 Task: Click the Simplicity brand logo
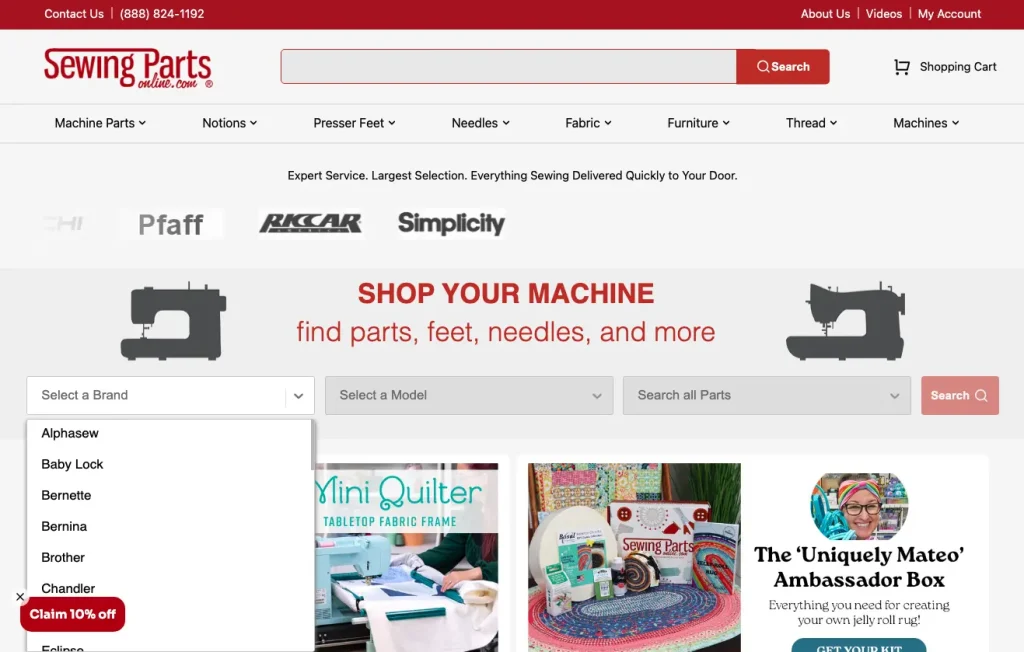pyautogui.click(x=451, y=223)
